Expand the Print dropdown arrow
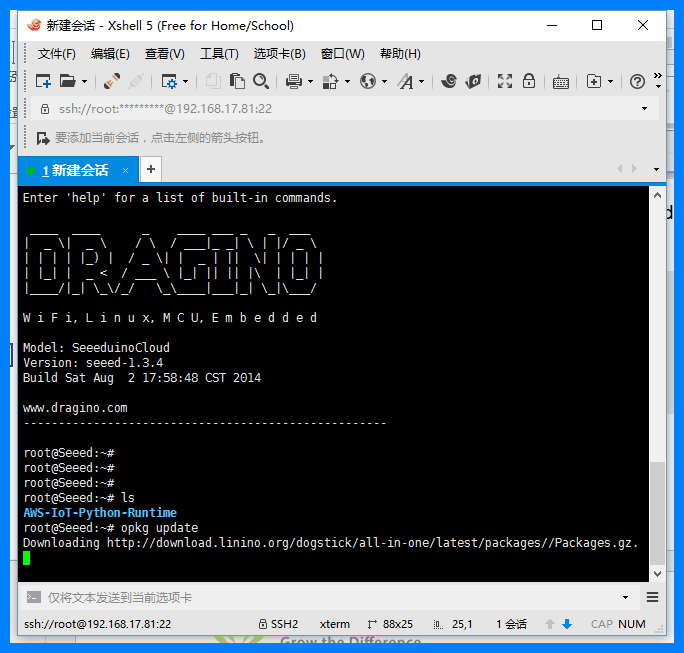 (x=310, y=82)
